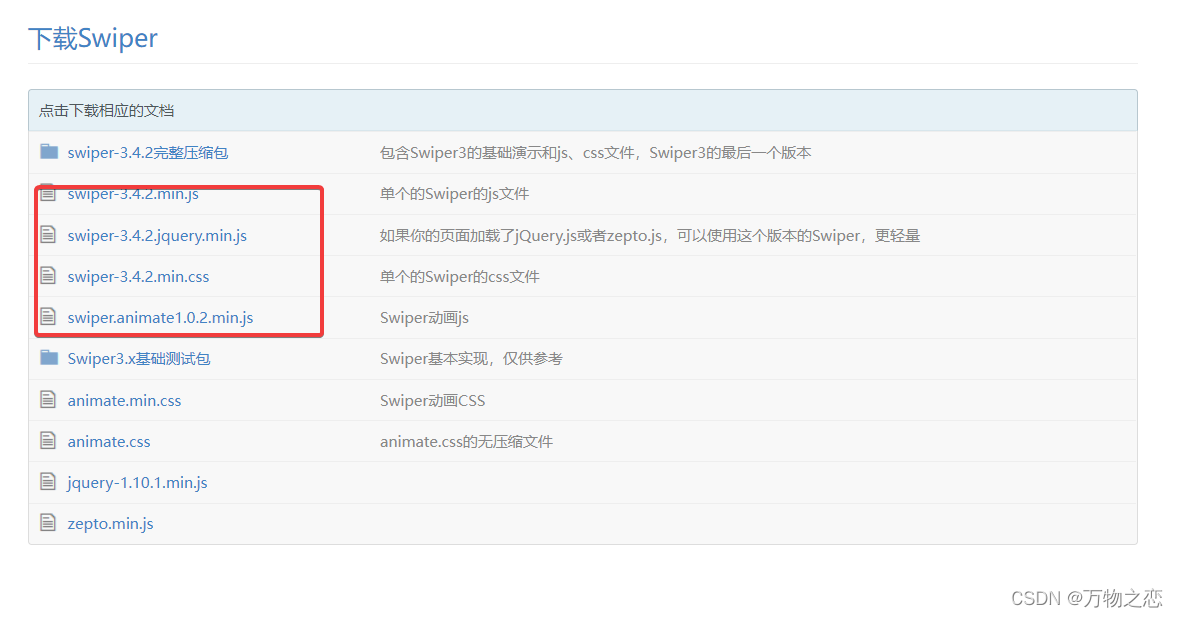The width and height of the screenshot is (1178, 617).
Task: Click file icon beside zepto.min.js
Action: click(x=48, y=522)
